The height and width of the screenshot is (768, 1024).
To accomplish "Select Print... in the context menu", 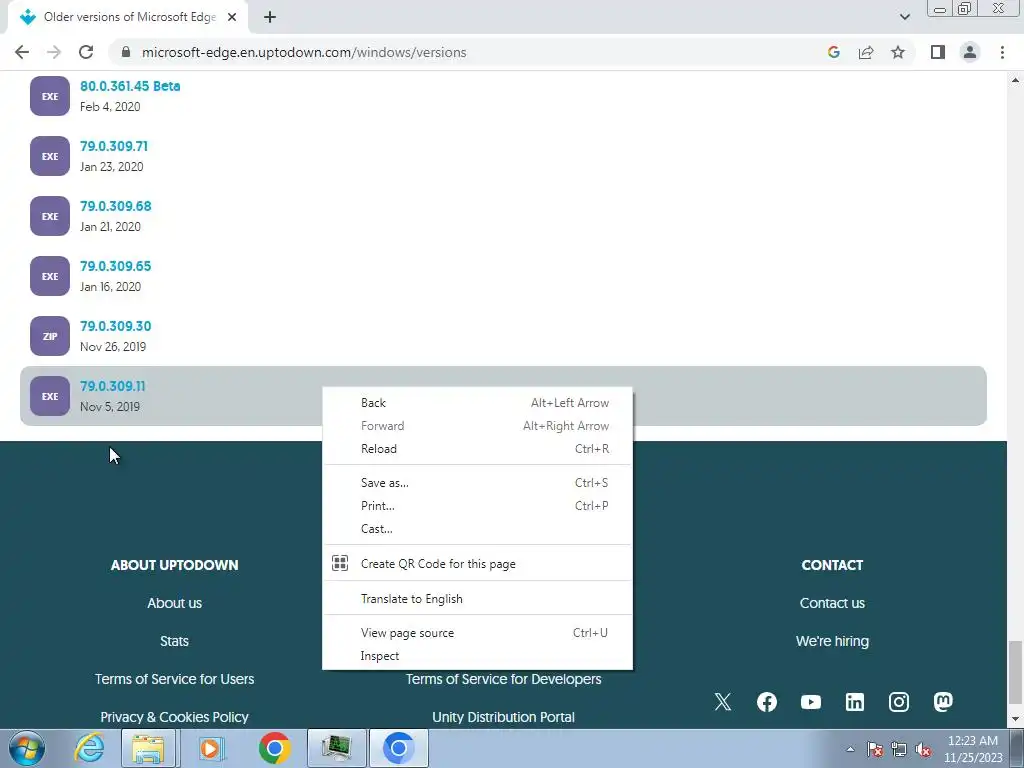I will (x=477, y=505).
